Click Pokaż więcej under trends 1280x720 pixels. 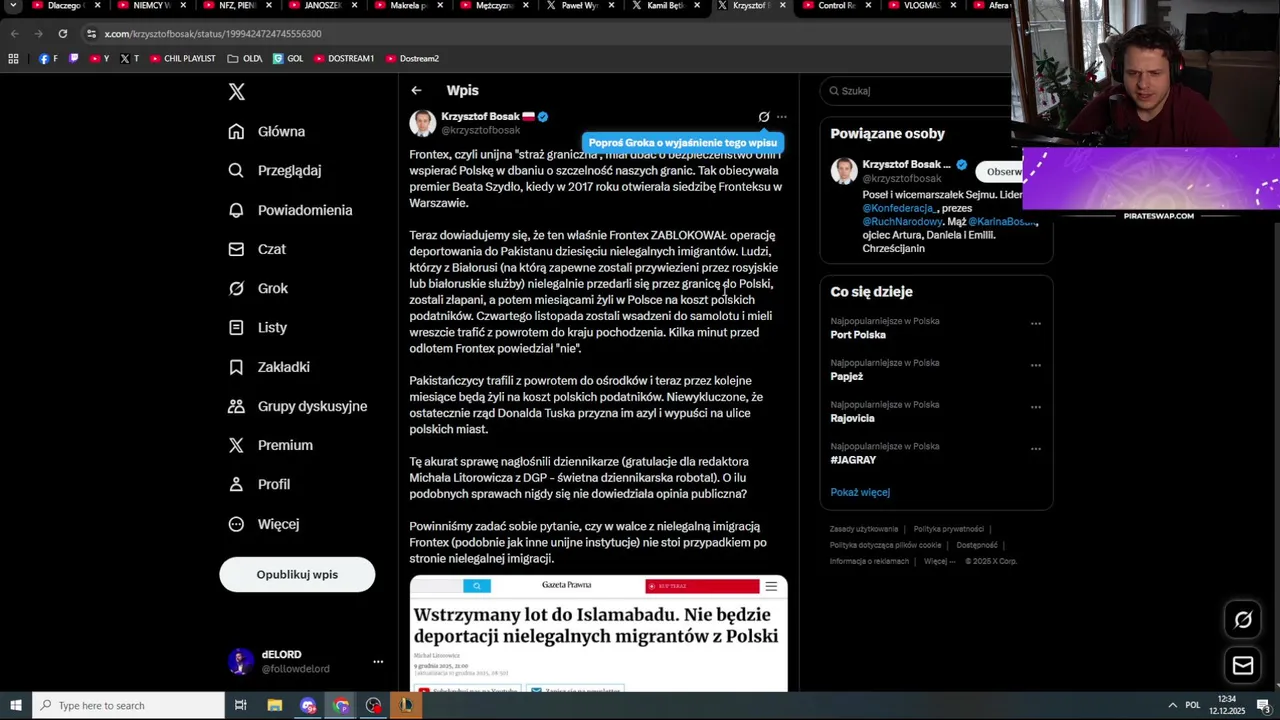(860, 492)
